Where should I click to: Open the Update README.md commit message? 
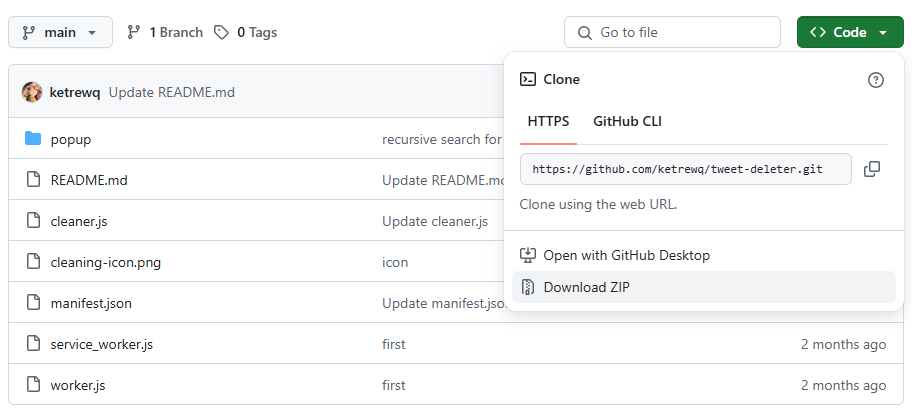[x=172, y=92]
